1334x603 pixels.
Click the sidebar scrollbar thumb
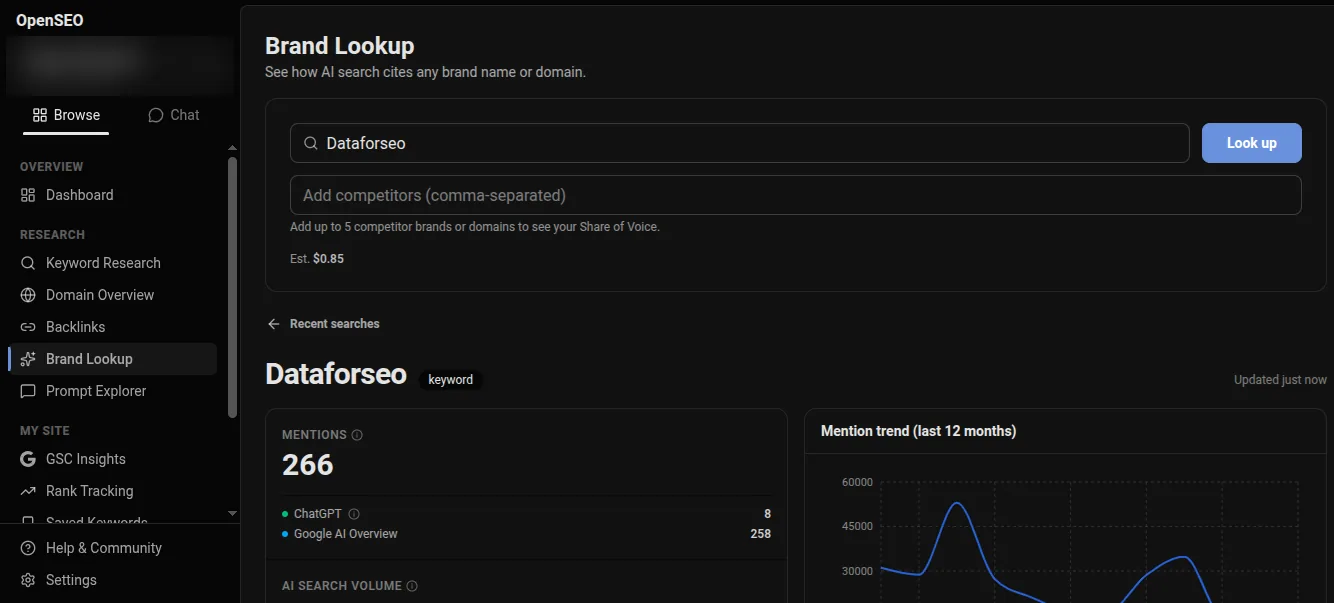tap(233, 287)
